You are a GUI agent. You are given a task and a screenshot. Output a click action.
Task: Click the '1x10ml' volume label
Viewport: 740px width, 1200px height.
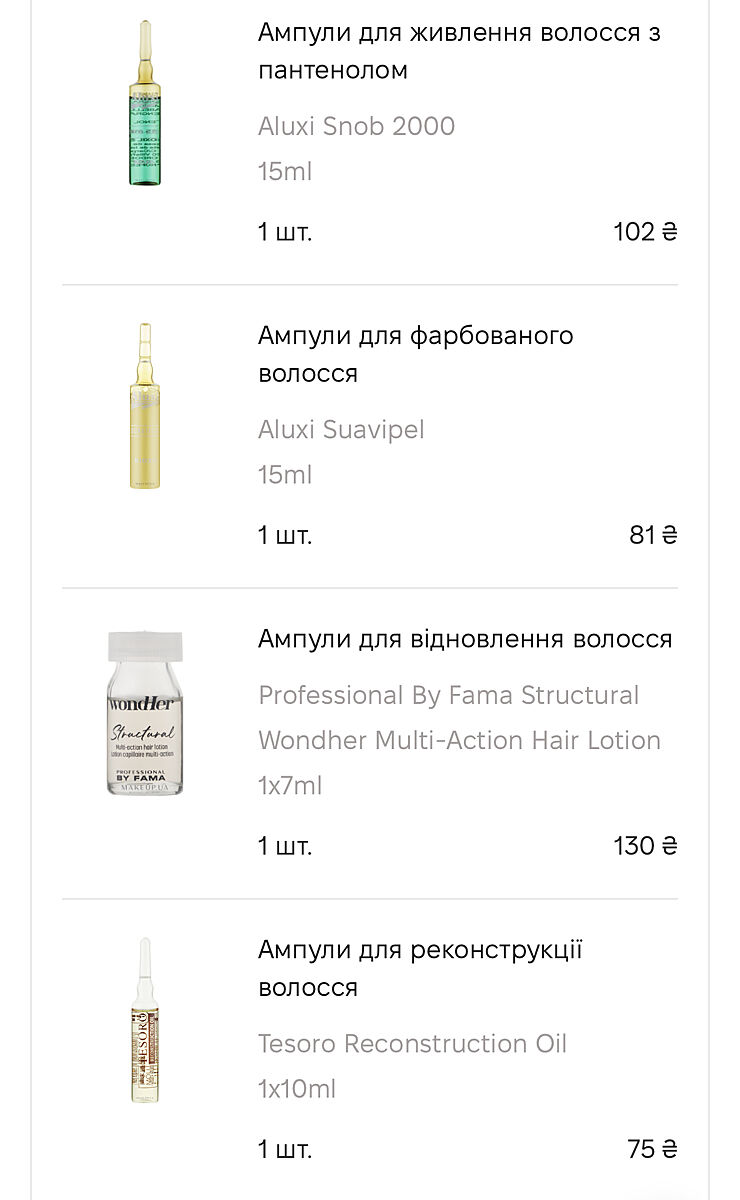(x=297, y=1089)
